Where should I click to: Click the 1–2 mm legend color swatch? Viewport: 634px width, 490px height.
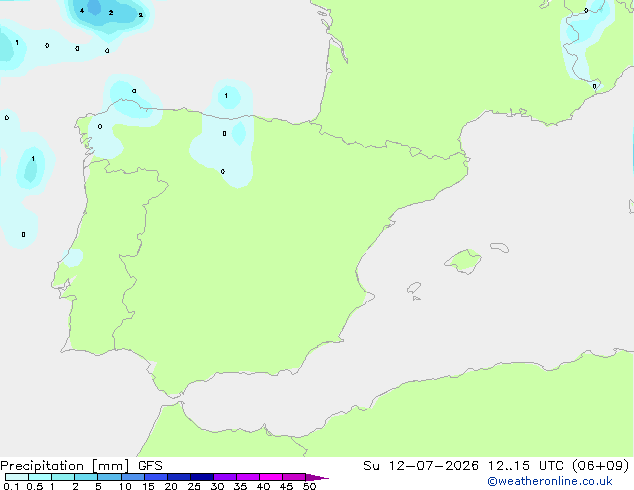pyautogui.click(x=63, y=477)
